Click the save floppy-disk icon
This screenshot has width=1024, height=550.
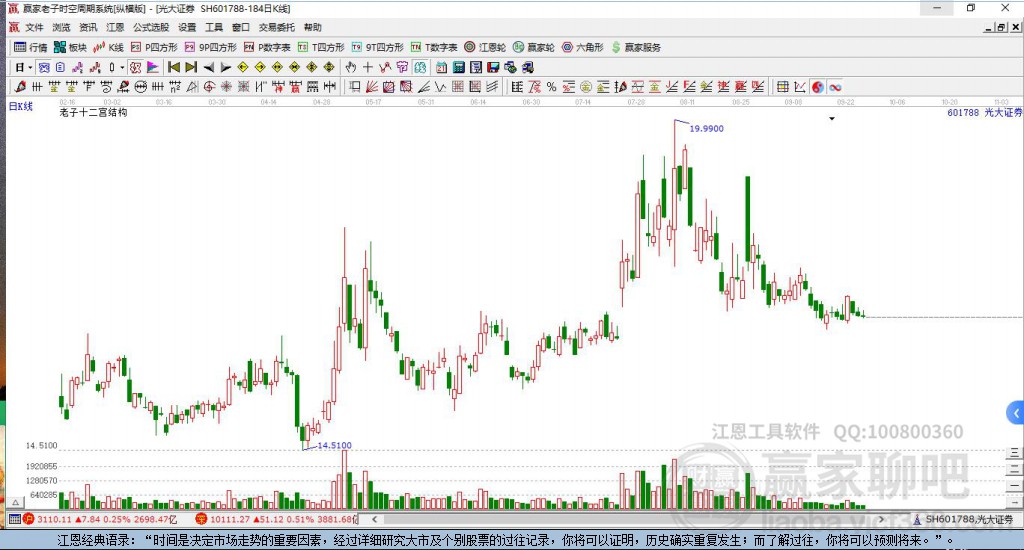click(x=493, y=67)
